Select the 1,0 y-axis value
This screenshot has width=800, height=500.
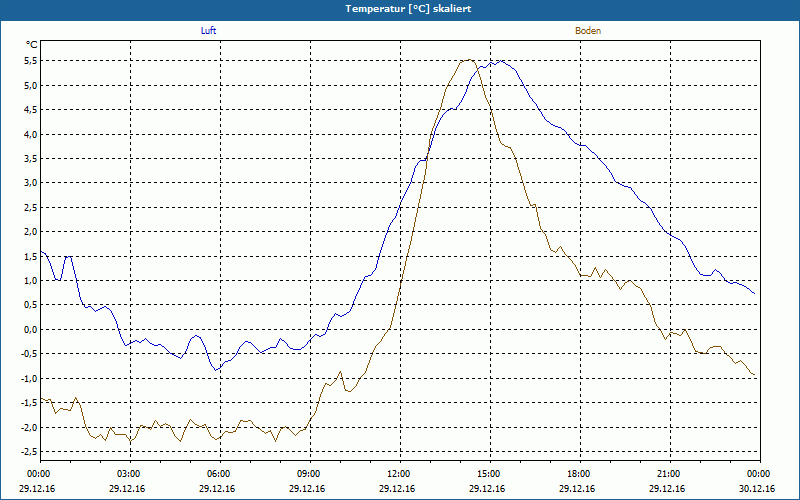[x=32, y=281]
